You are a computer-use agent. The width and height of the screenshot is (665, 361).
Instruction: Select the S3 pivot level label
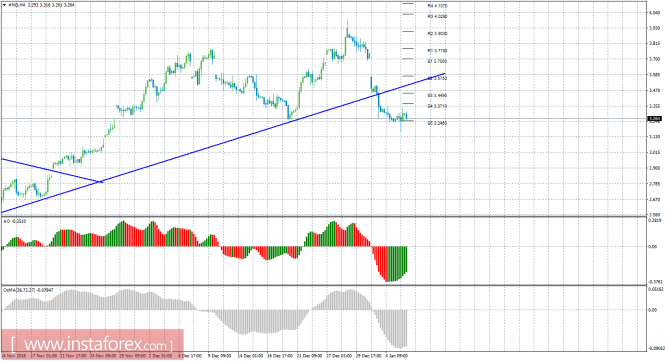(437, 96)
